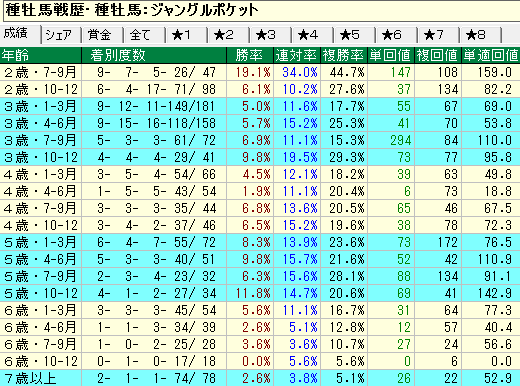Select the 2歳・7-9月 row
520x386 pixels.
(x=260, y=72)
